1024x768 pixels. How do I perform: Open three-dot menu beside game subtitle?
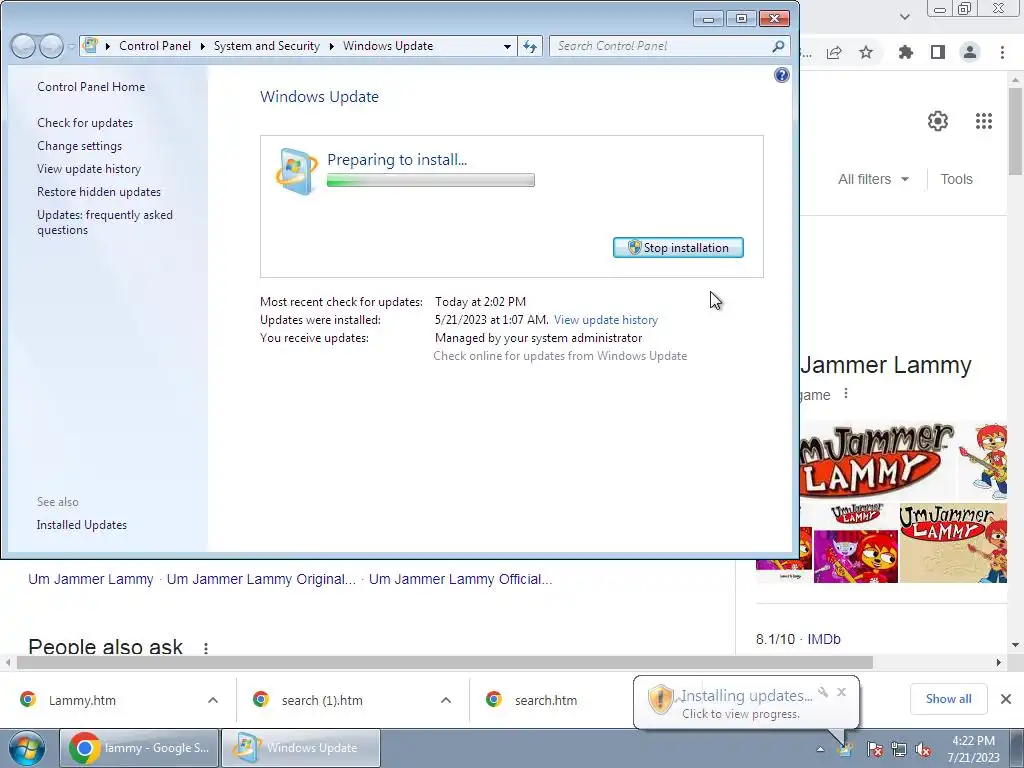[846, 393]
